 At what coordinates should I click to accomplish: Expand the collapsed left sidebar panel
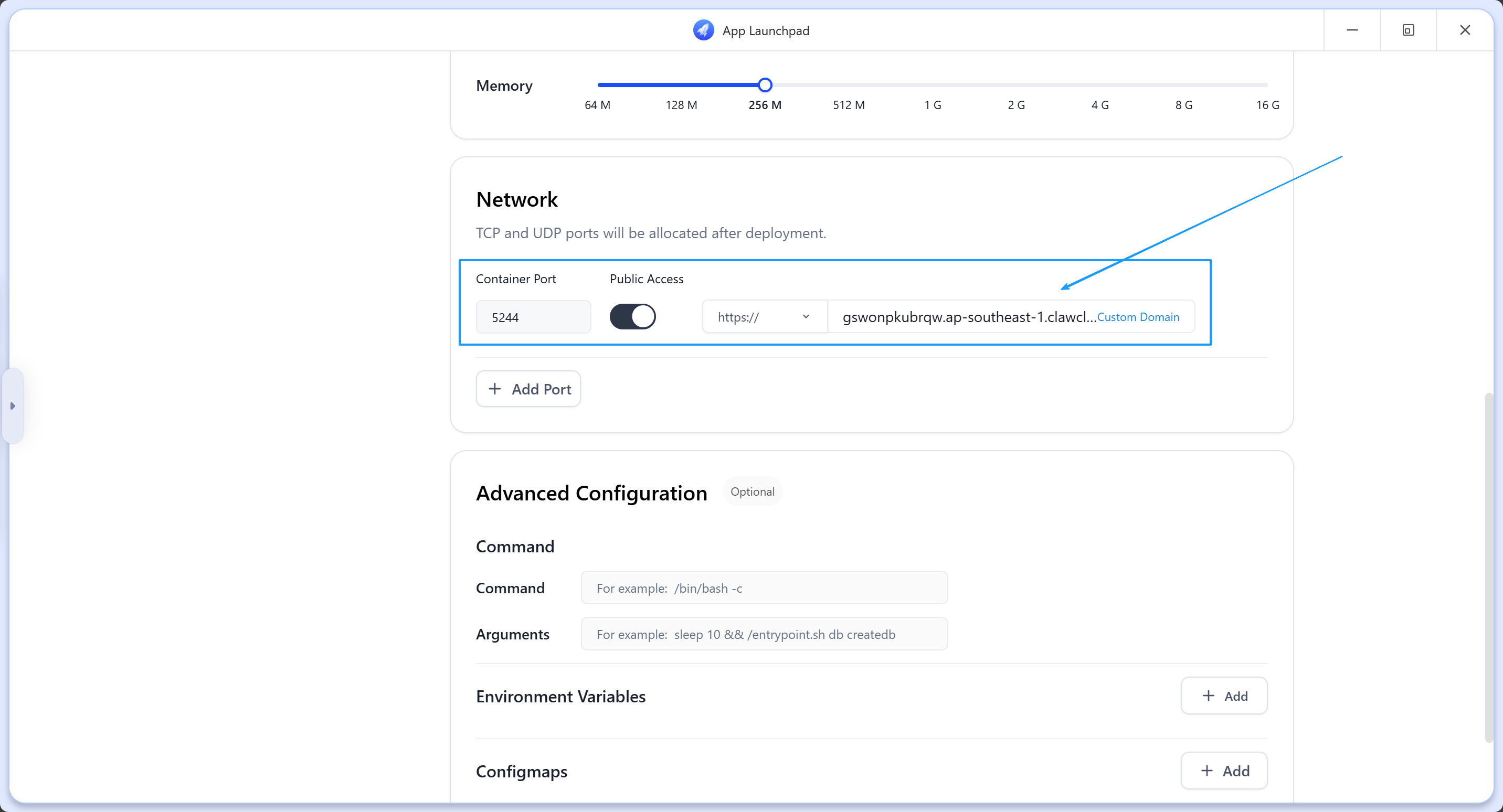tap(13, 407)
